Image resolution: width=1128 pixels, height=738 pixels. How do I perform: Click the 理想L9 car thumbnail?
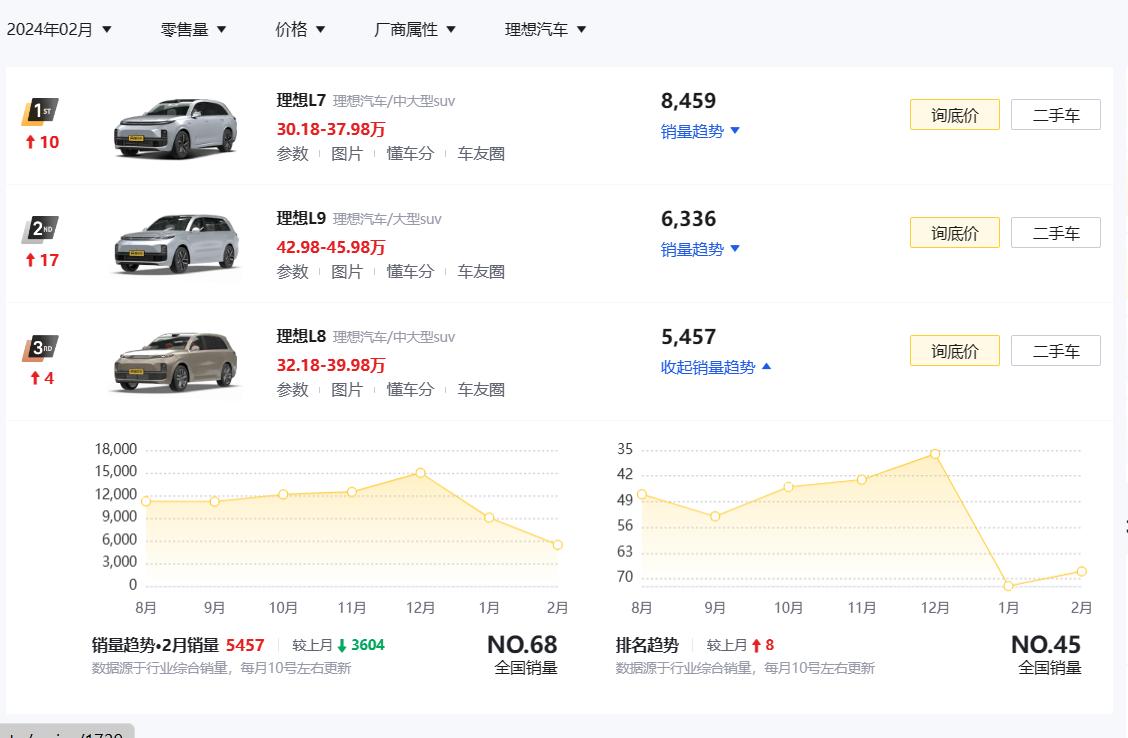176,244
